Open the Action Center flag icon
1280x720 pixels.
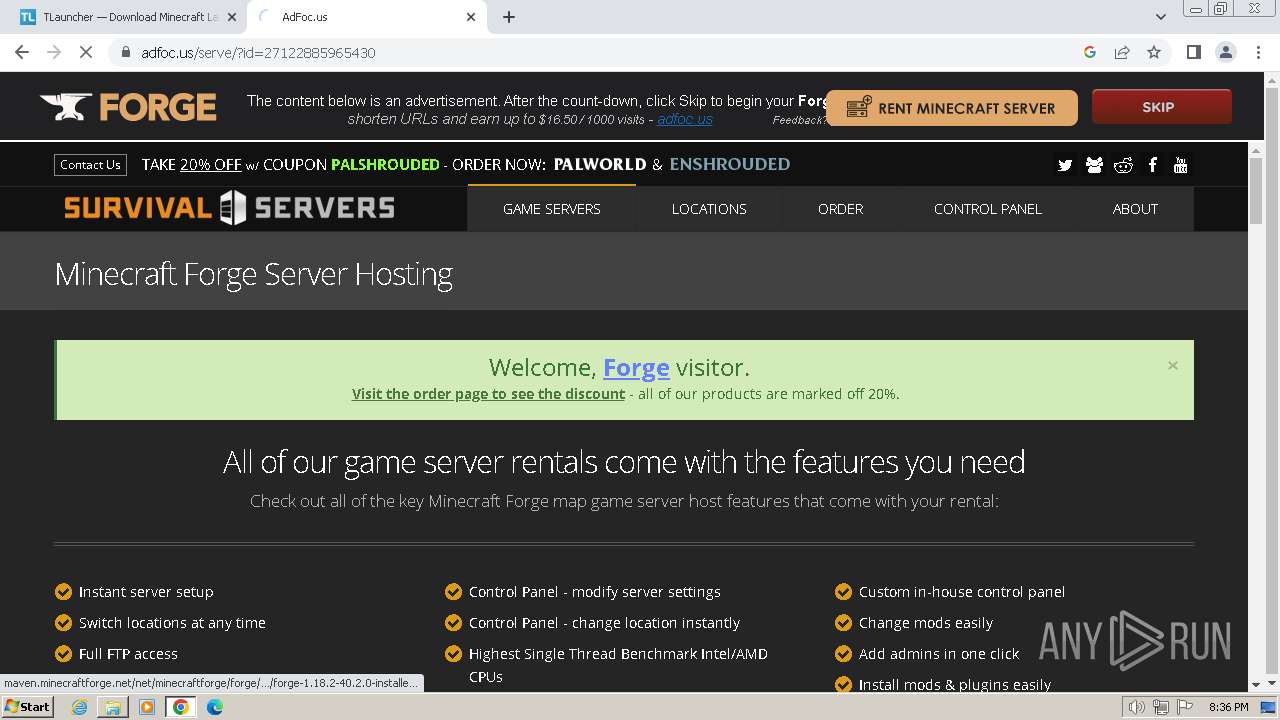tap(1184, 707)
